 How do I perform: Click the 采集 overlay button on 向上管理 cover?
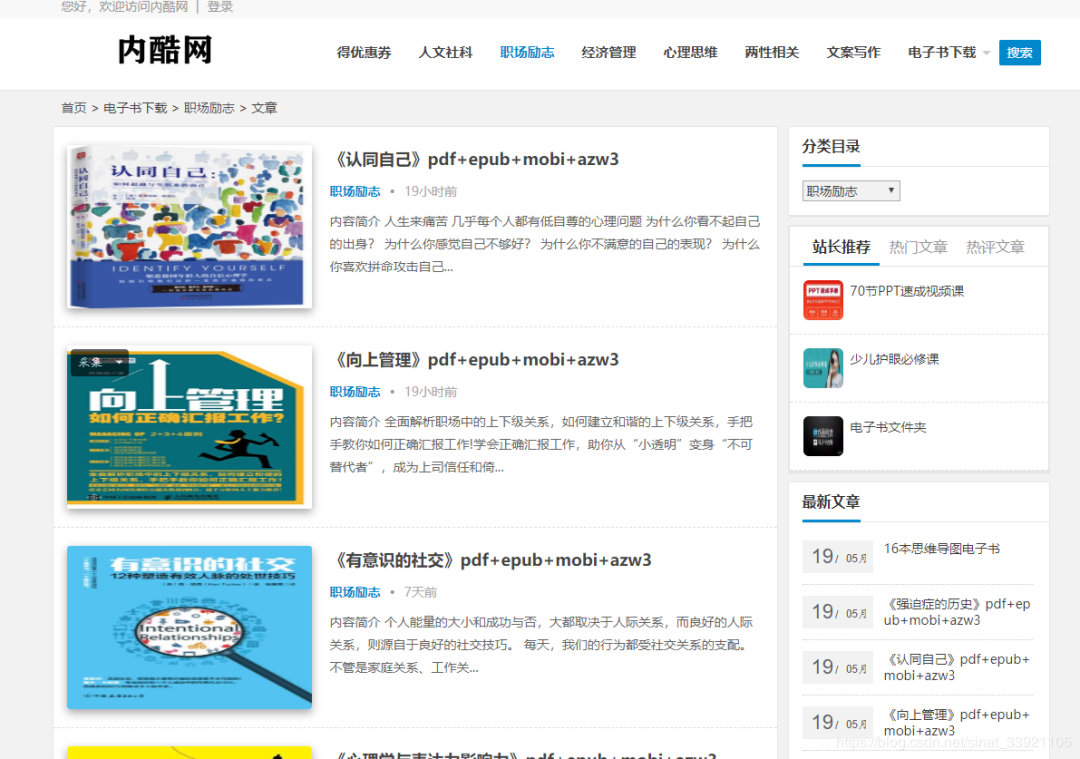coord(100,362)
